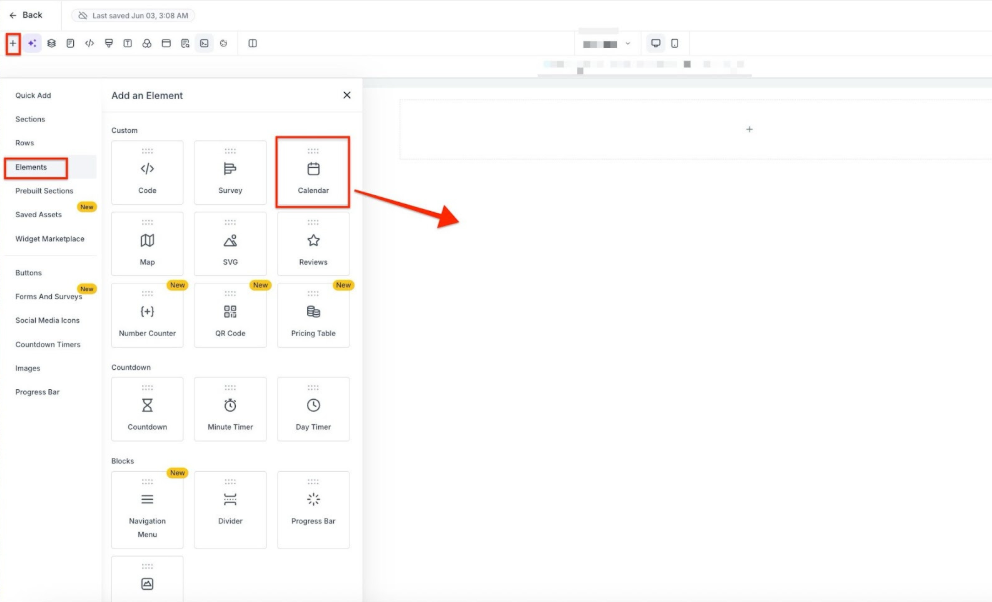Click the plus Add Element toolbar icon

point(13,43)
